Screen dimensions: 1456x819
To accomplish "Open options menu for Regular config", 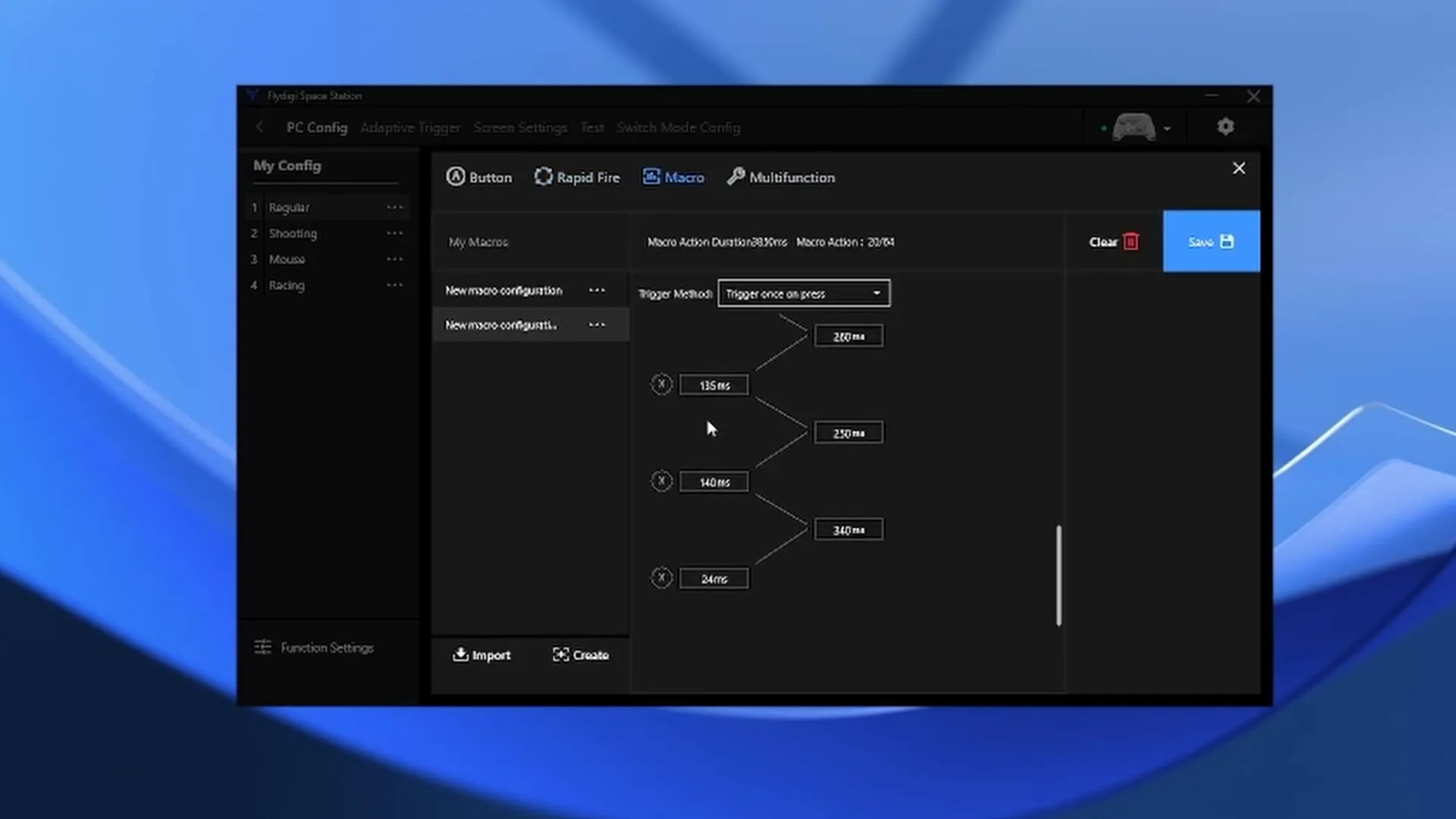I will pyautogui.click(x=395, y=207).
